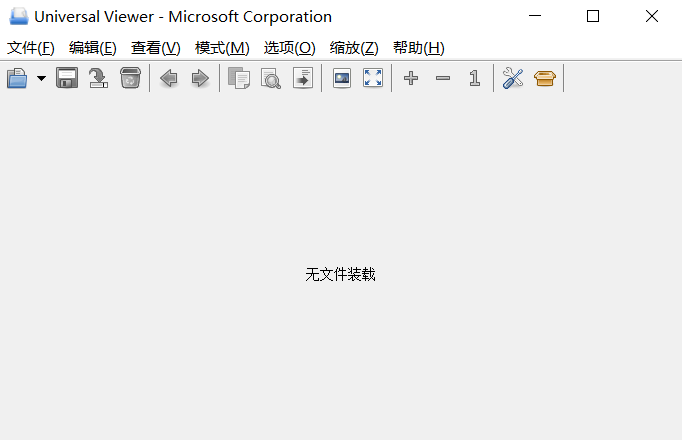Open the 选项(O) menu
682x440 pixels.
click(290, 48)
